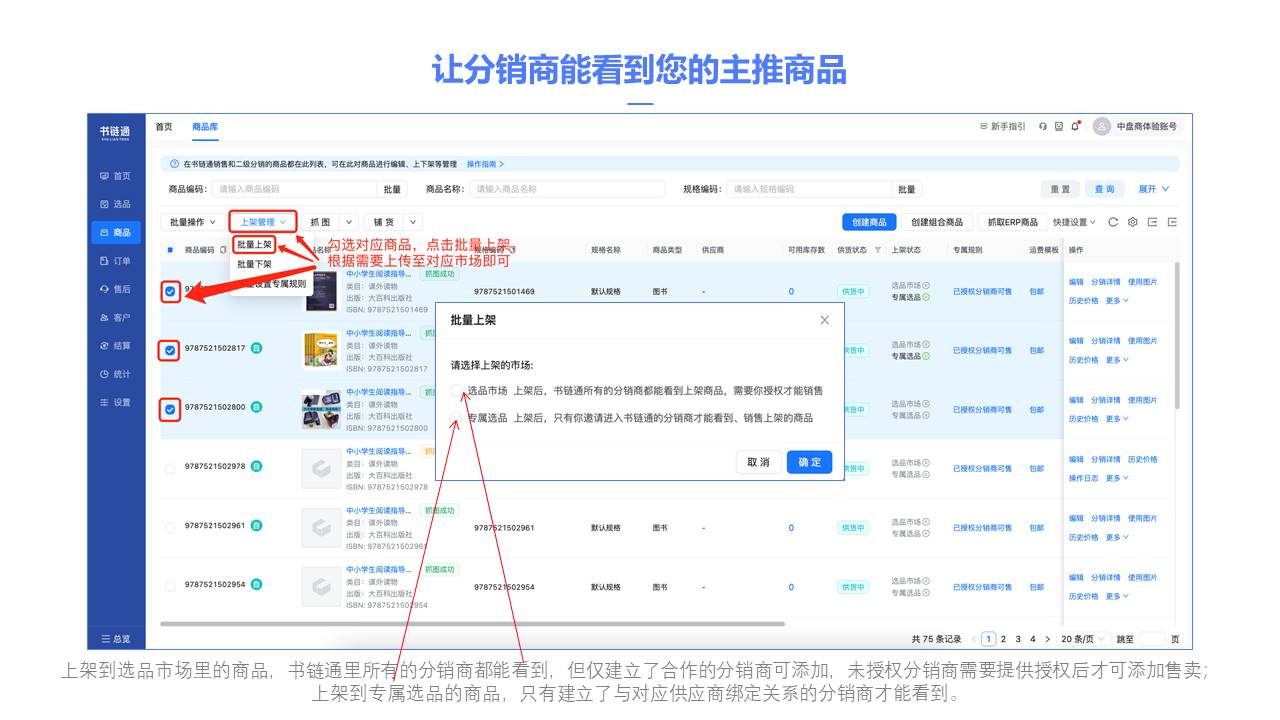Check the row 9787521502961 checkbox

coord(170,527)
